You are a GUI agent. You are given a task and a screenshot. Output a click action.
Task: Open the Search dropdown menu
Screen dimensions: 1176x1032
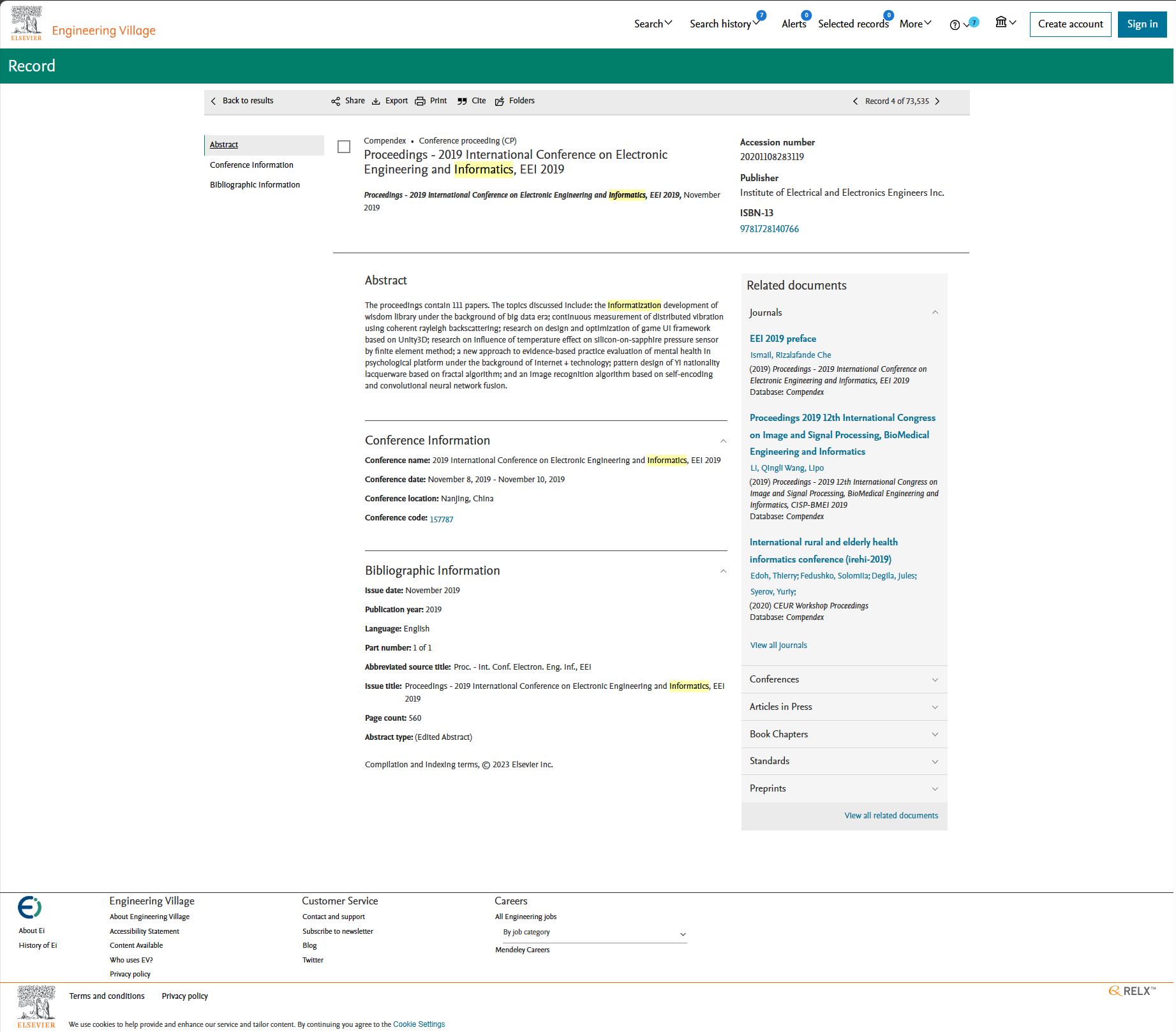tap(653, 24)
